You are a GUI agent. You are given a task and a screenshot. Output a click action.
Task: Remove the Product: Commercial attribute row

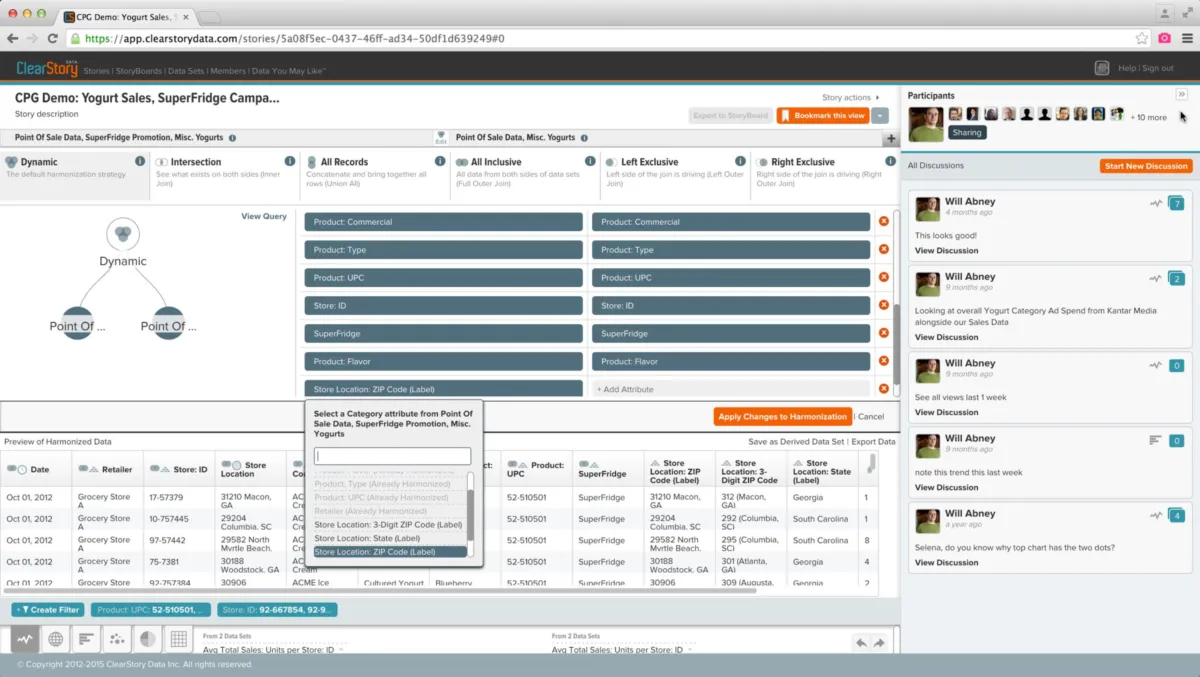pyautogui.click(x=883, y=222)
